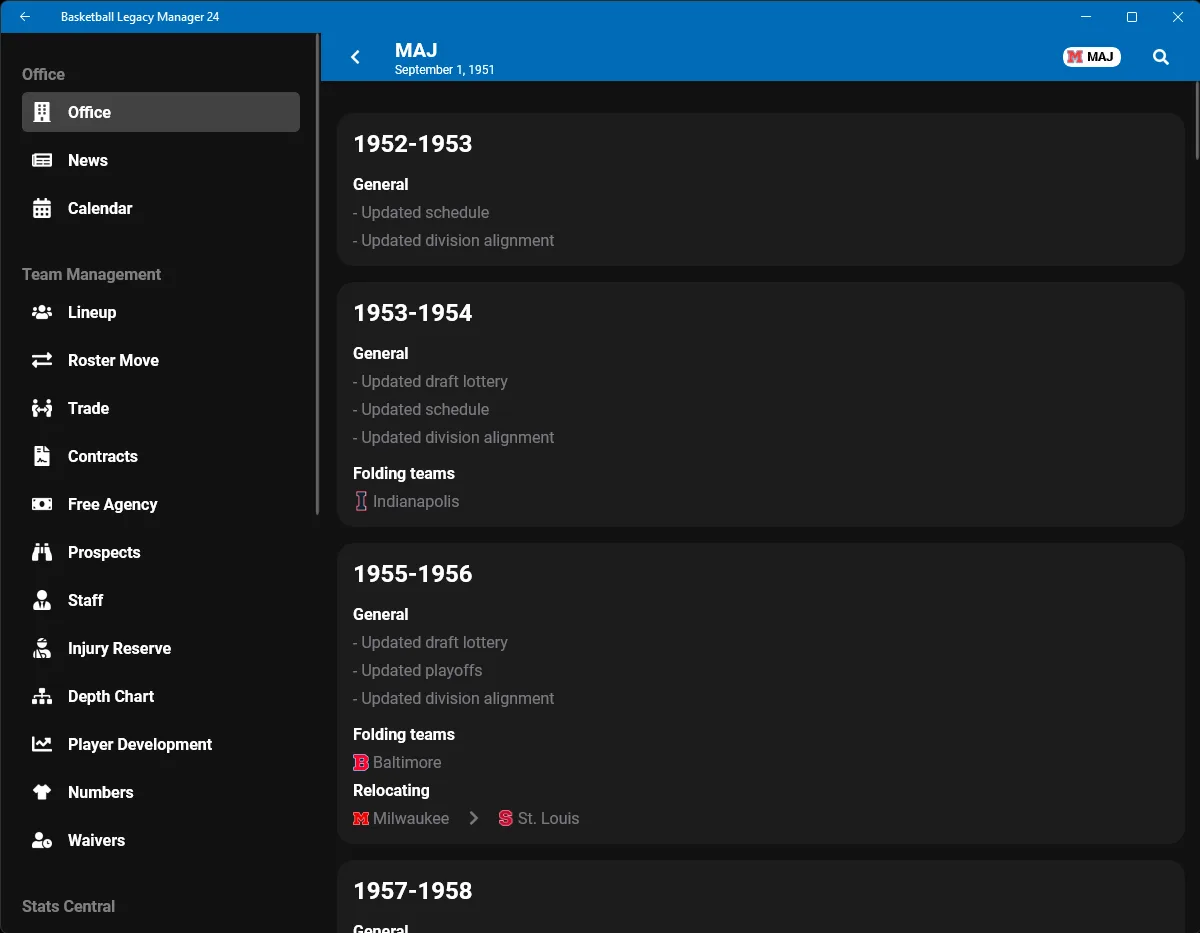1200x933 pixels.
Task: Click 'Updated draft lottery' under 1953-1954
Action: (x=430, y=381)
